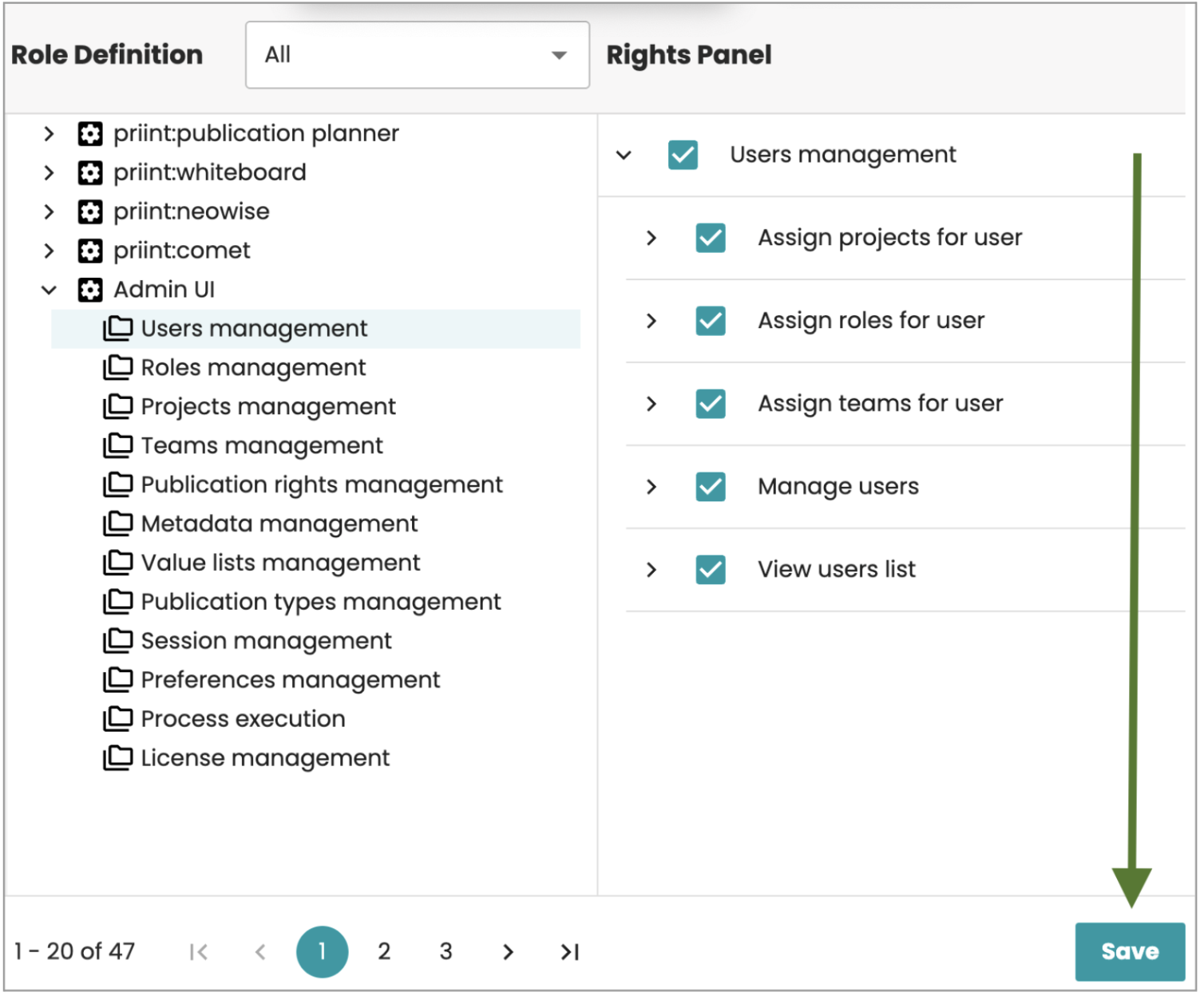
Task: Click the Roles management folder icon
Action: tap(118, 367)
